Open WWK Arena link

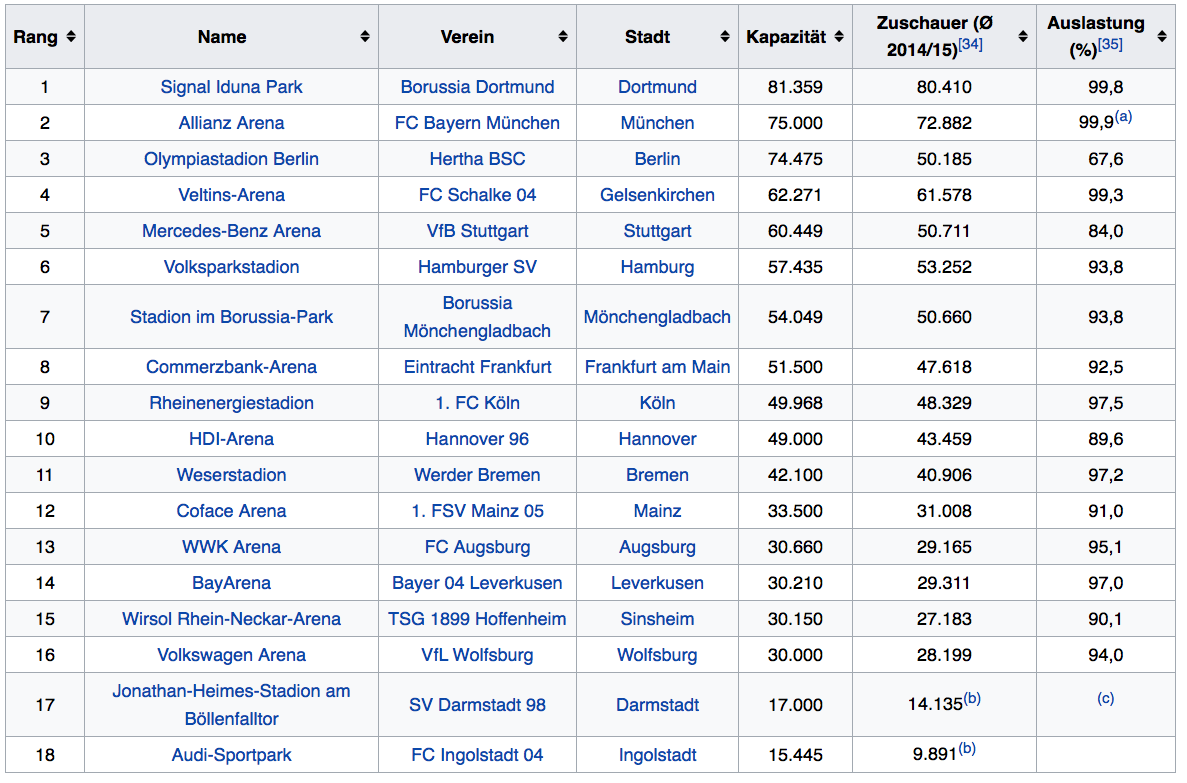pos(231,547)
